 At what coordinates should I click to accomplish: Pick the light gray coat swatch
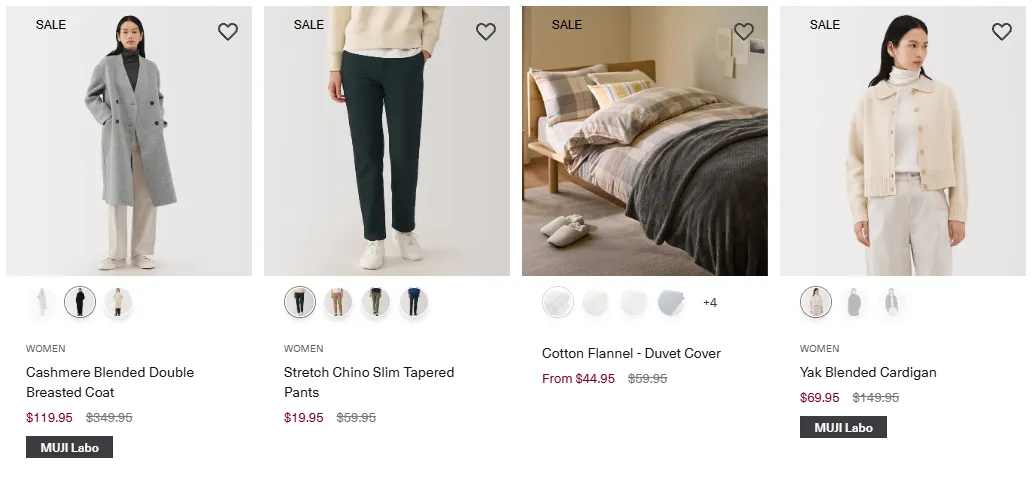pos(42,302)
